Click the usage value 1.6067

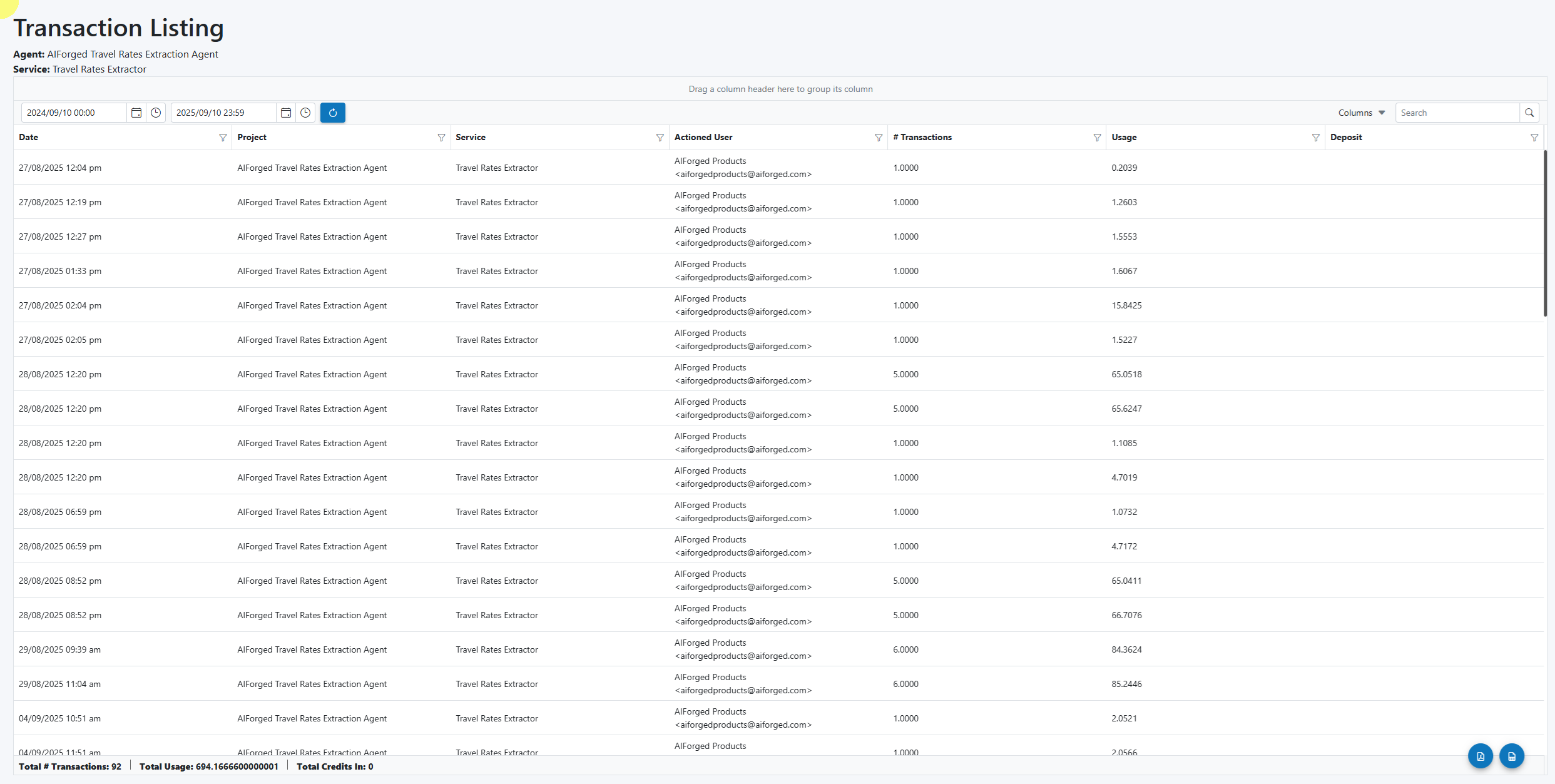click(x=1124, y=271)
